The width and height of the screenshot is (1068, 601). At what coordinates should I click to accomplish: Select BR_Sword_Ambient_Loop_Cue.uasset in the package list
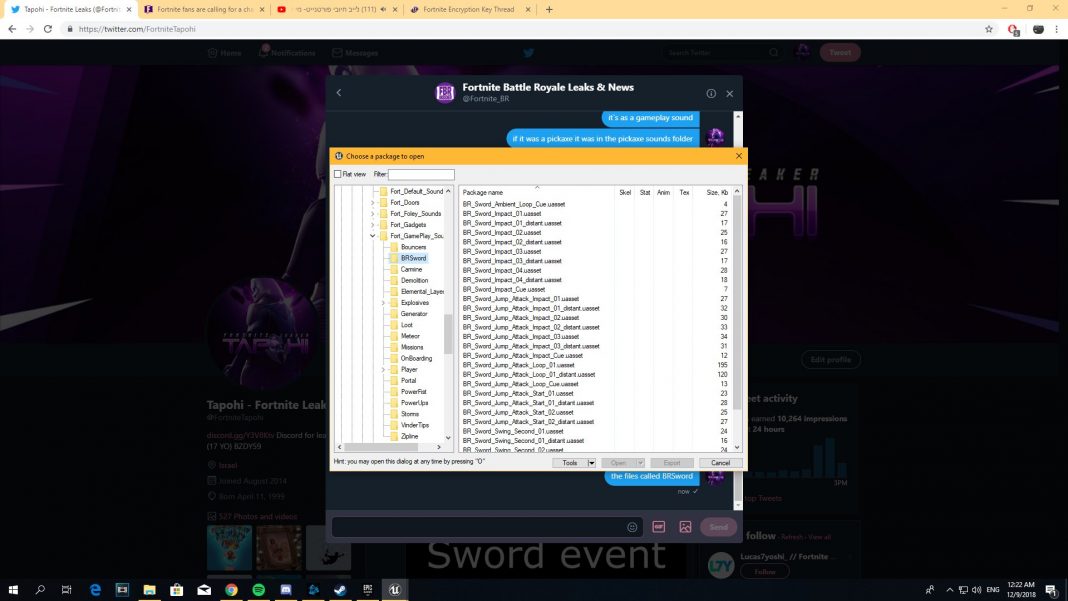pos(514,204)
